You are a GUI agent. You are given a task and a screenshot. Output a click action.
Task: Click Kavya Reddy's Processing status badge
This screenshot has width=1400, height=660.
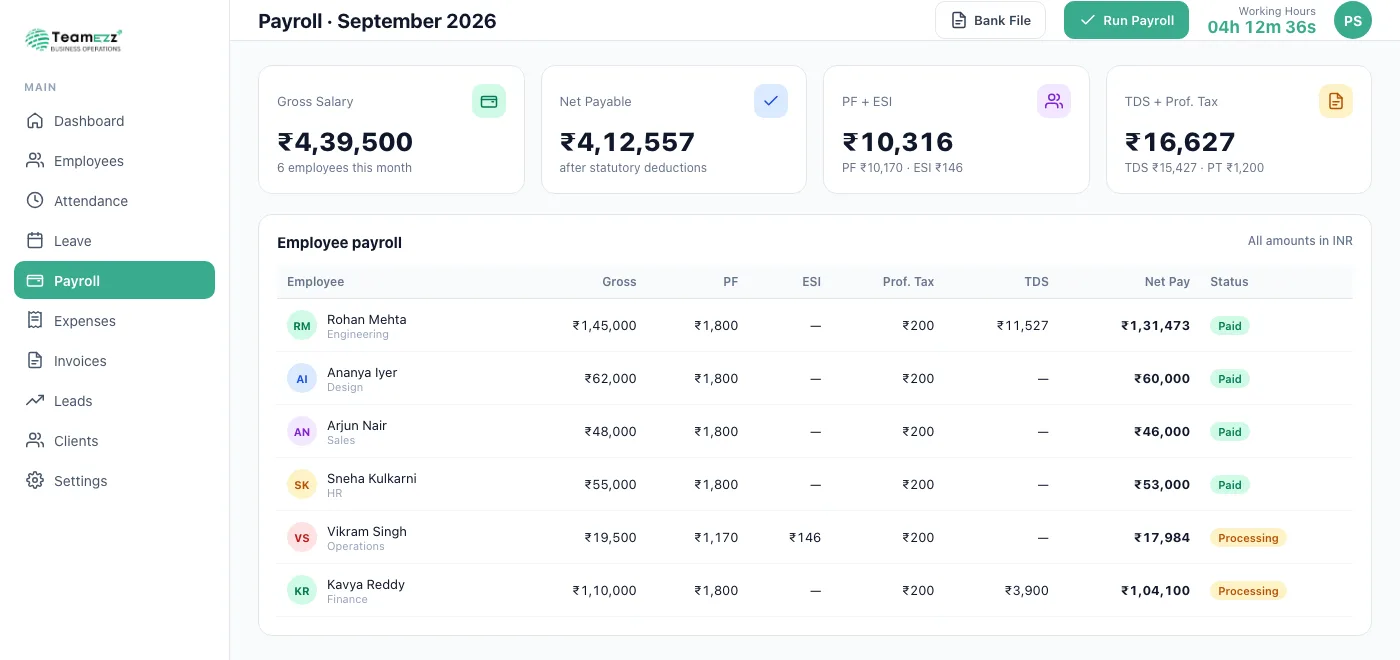(x=1248, y=591)
